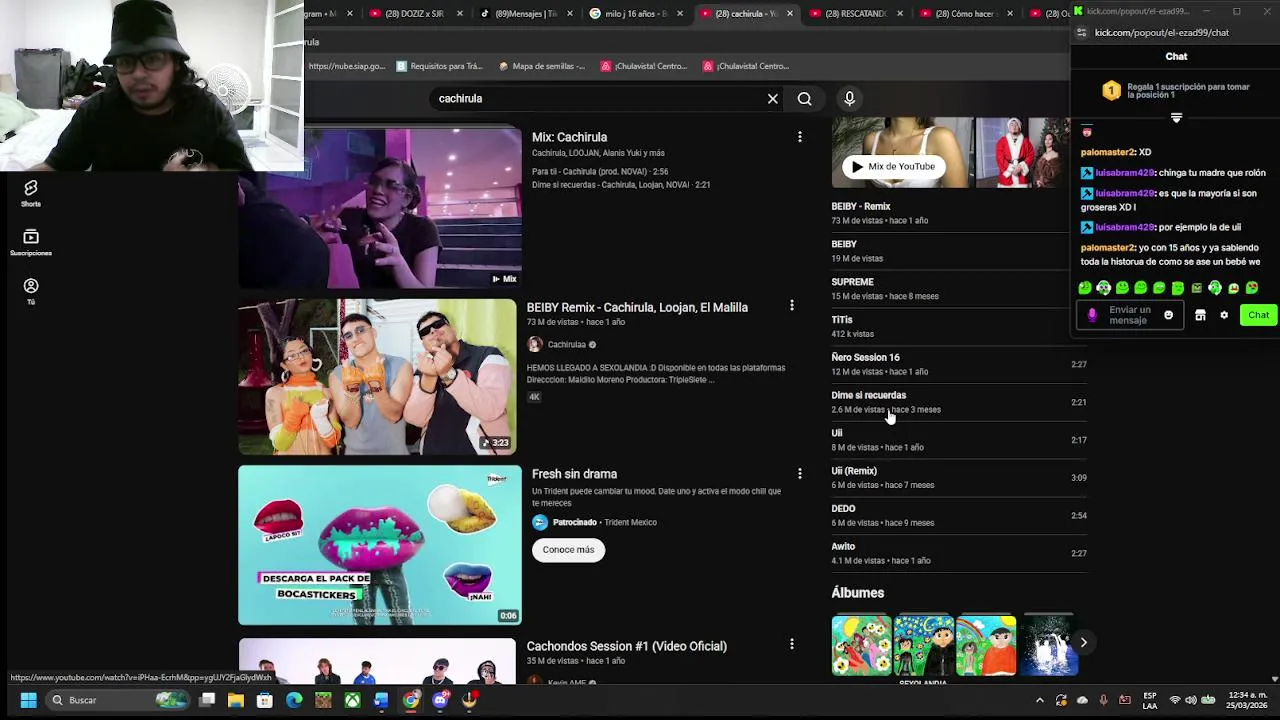Click the taskbar Buscar search box
The image size is (1280, 720).
pos(117,700)
